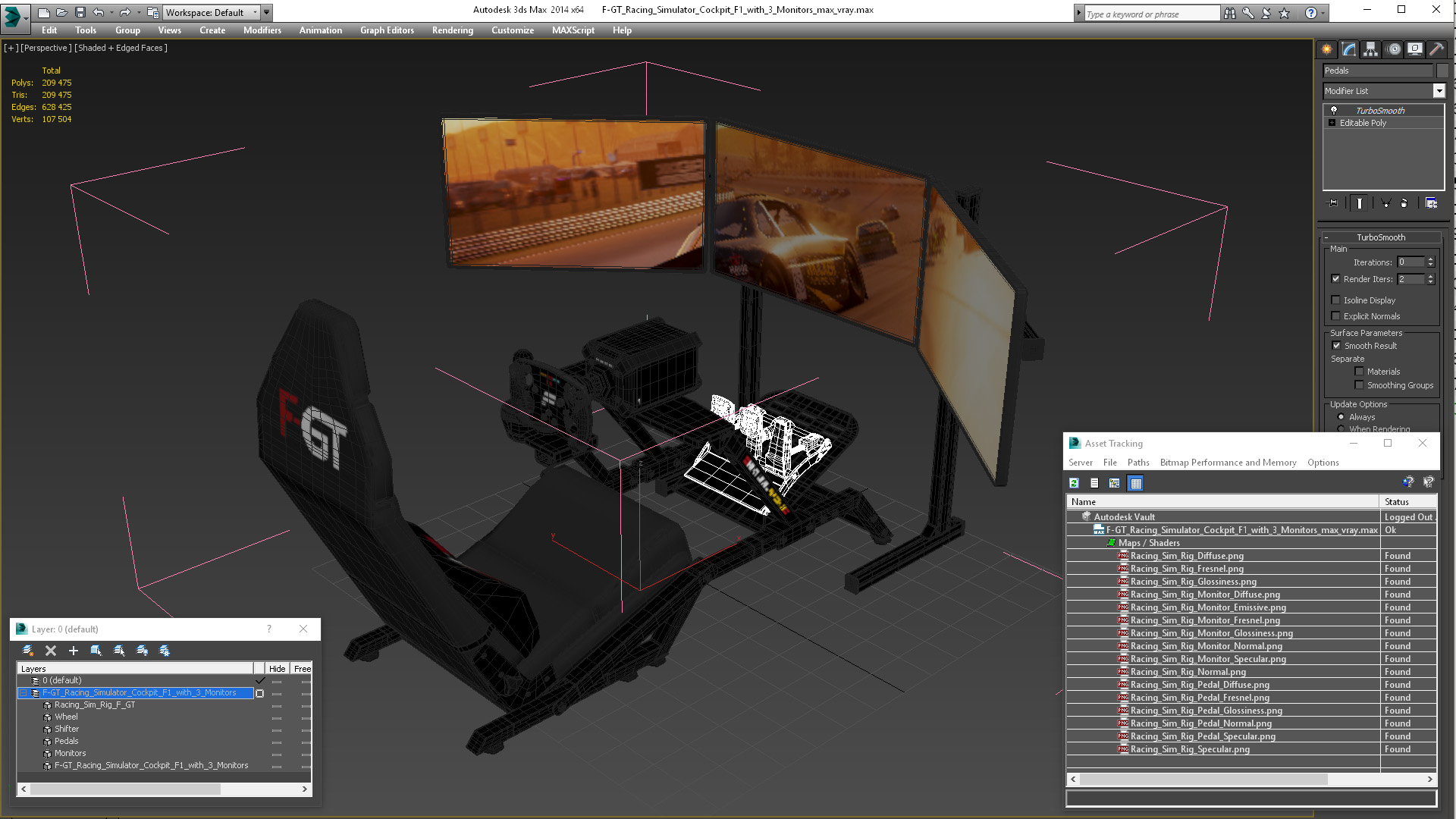Switch Asset Tracking to Table View icon
The height and width of the screenshot is (819, 1456).
pyautogui.click(x=1135, y=483)
